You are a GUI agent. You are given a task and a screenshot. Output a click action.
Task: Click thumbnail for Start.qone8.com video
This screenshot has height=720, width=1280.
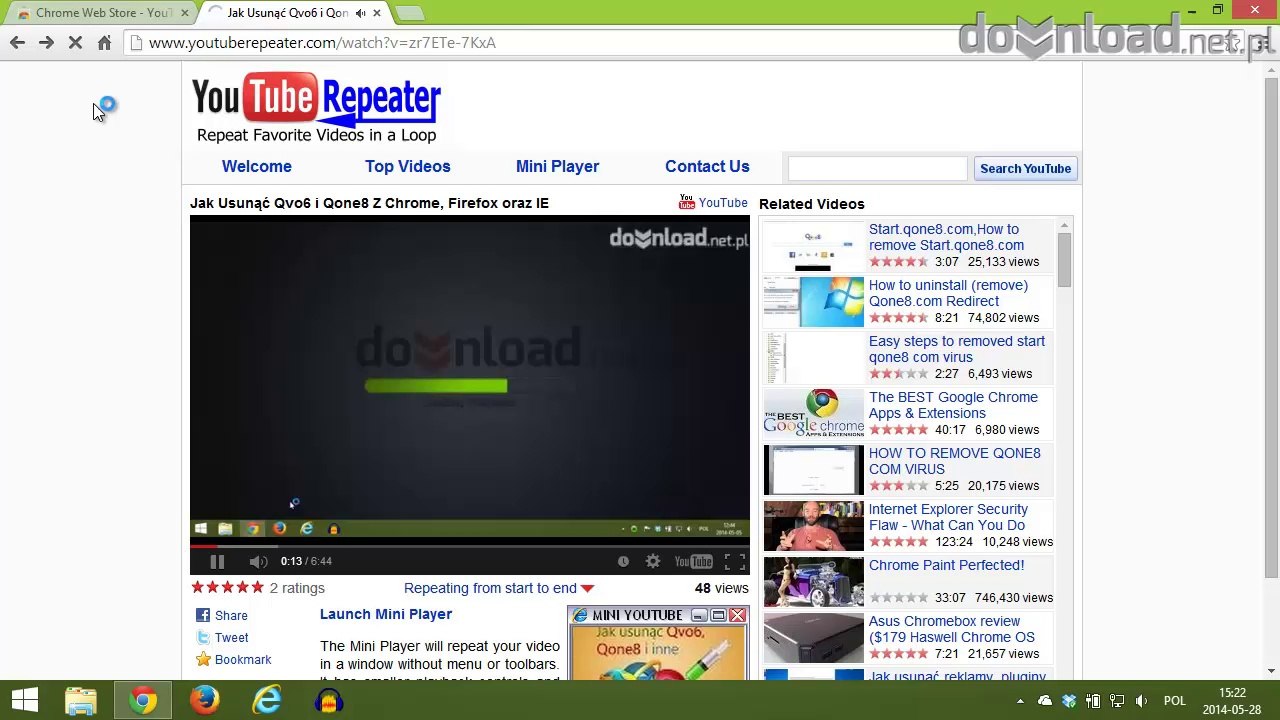[x=813, y=246]
